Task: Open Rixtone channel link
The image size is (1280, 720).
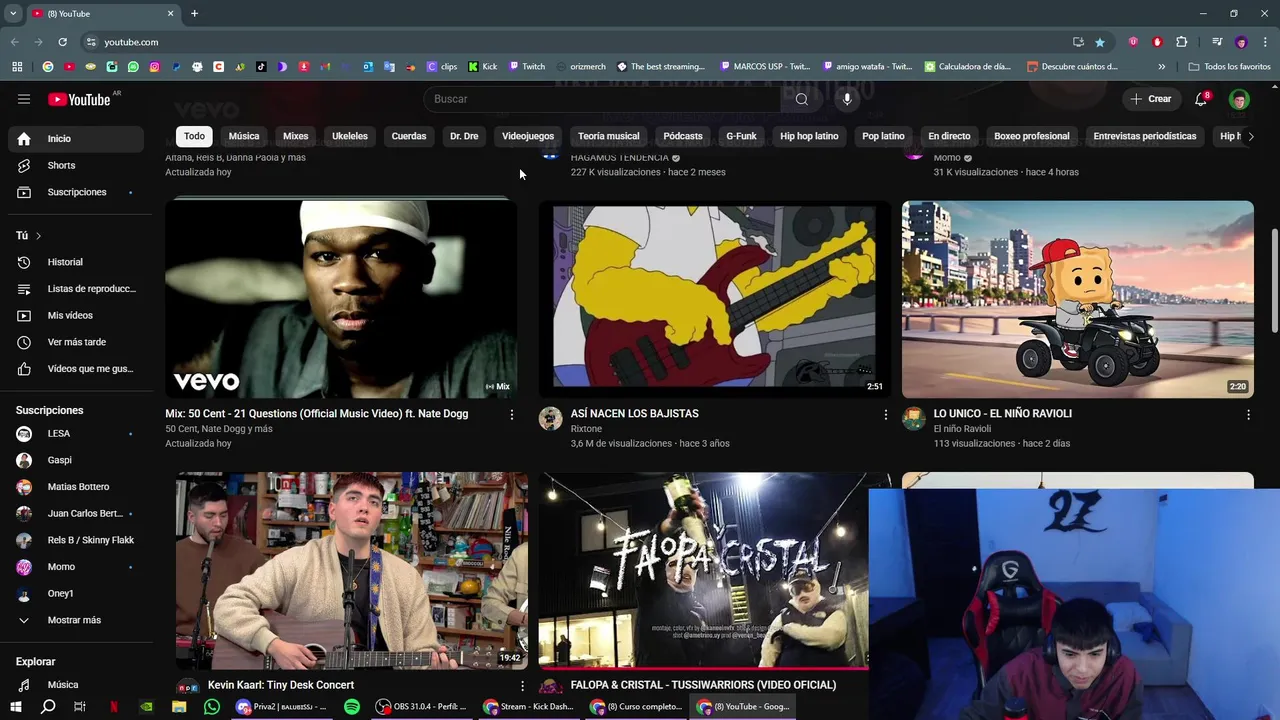Action: coord(586,429)
